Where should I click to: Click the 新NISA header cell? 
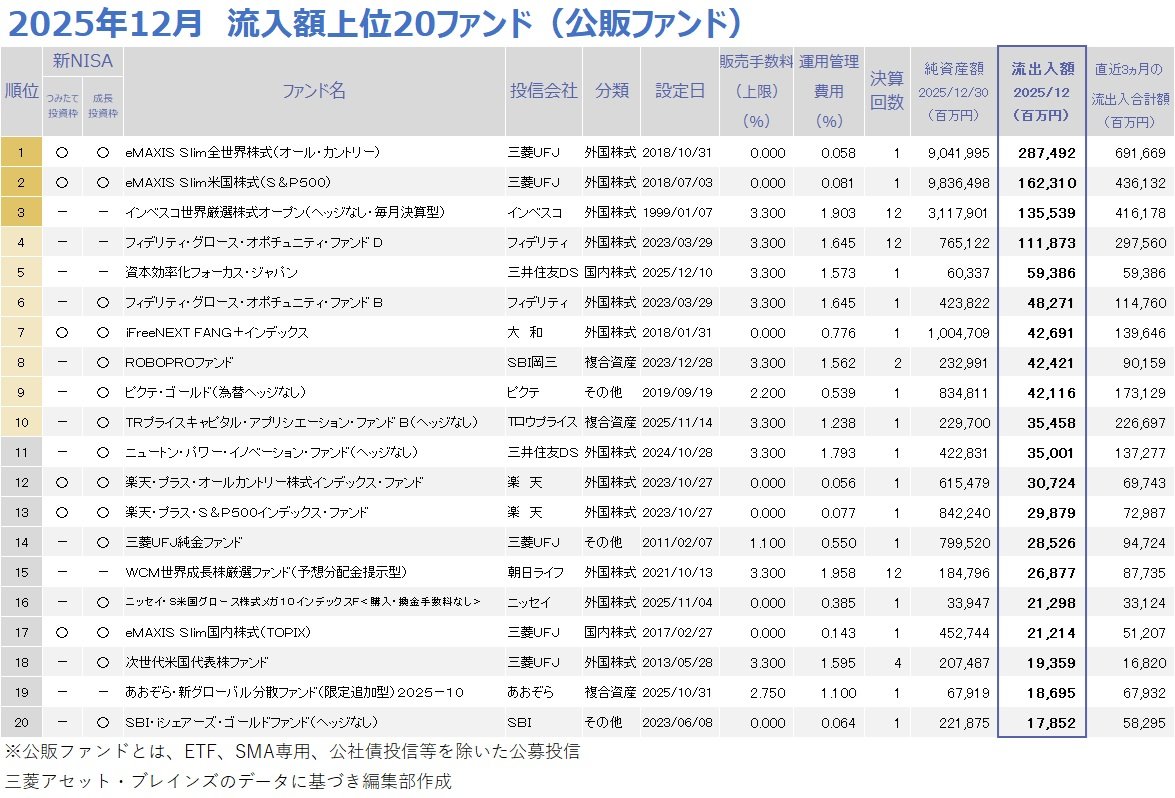point(83,61)
